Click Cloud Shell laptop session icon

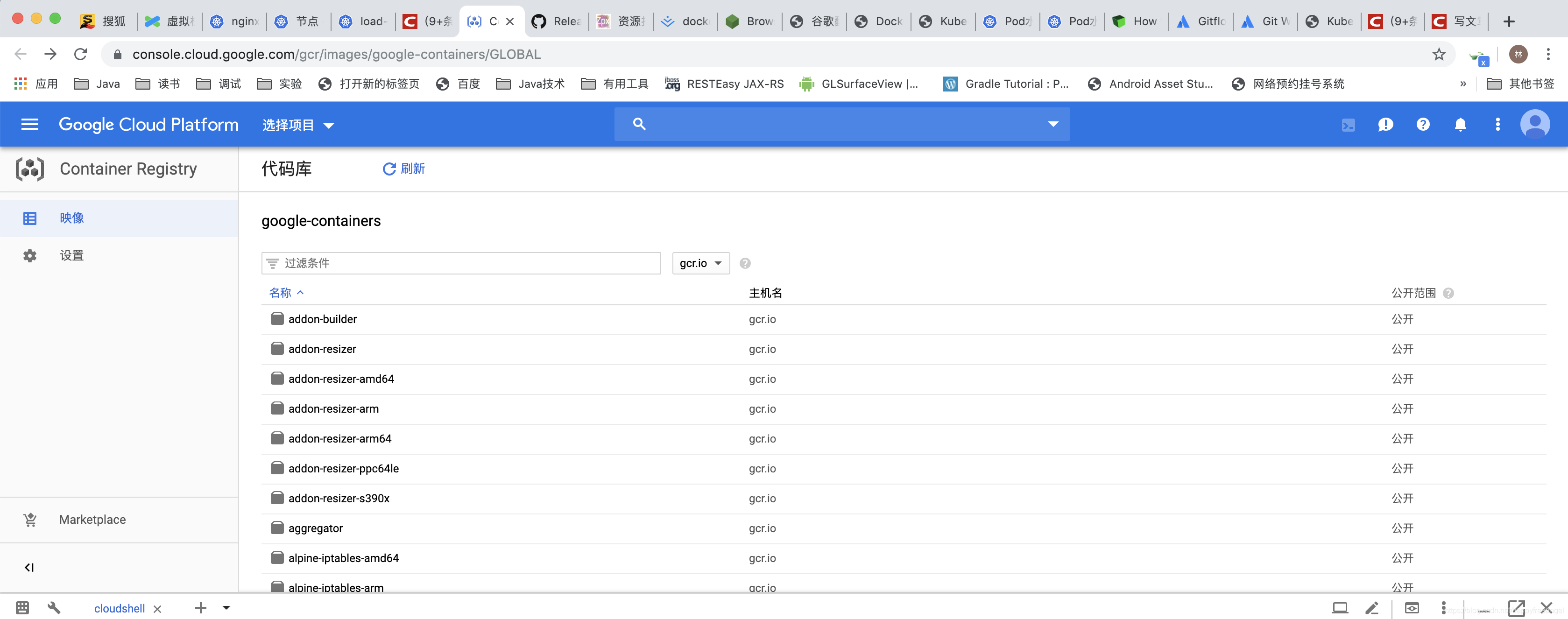pyautogui.click(x=1340, y=608)
